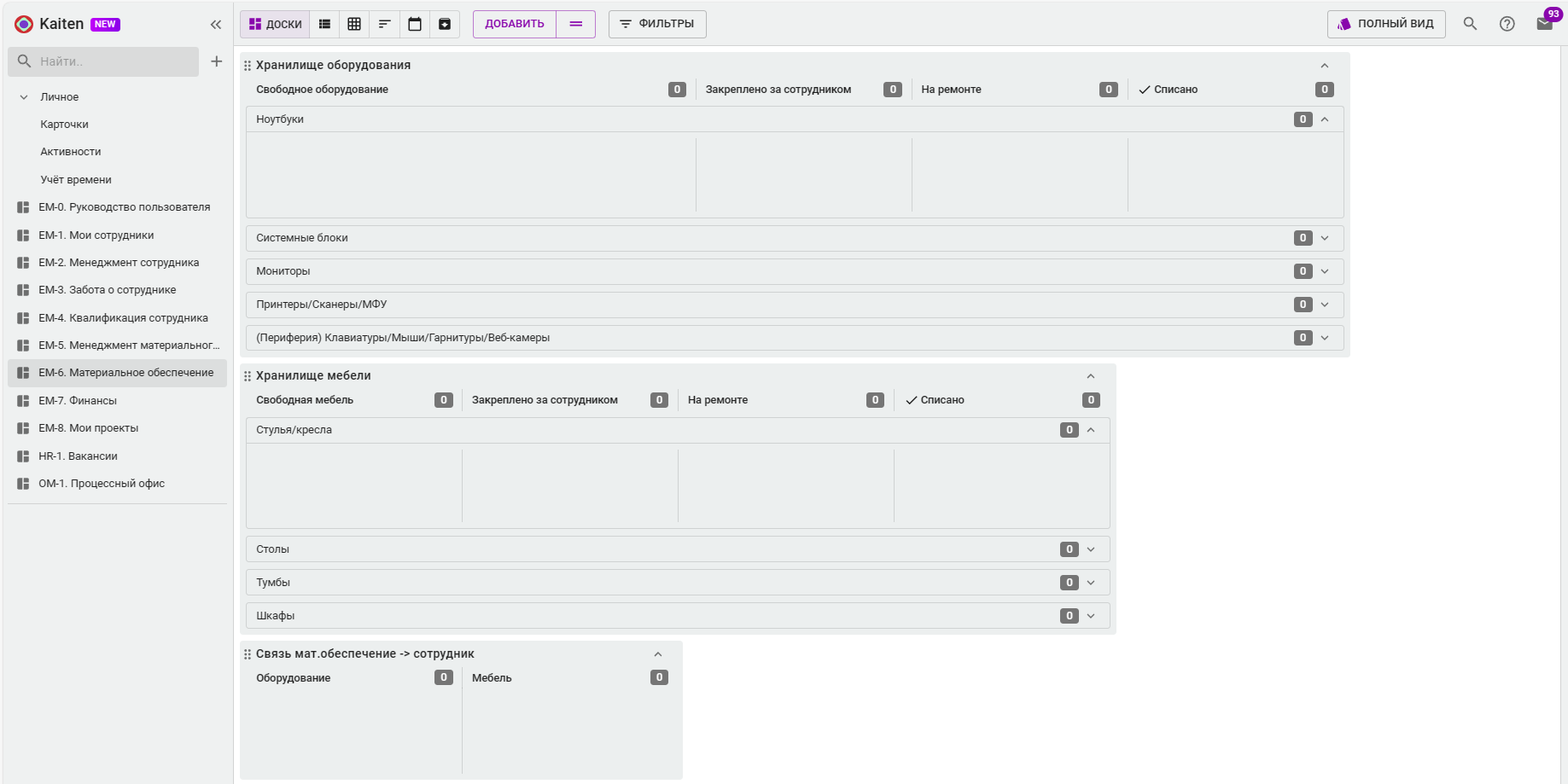Expand the Системные блоки lane

[x=1325, y=238]
